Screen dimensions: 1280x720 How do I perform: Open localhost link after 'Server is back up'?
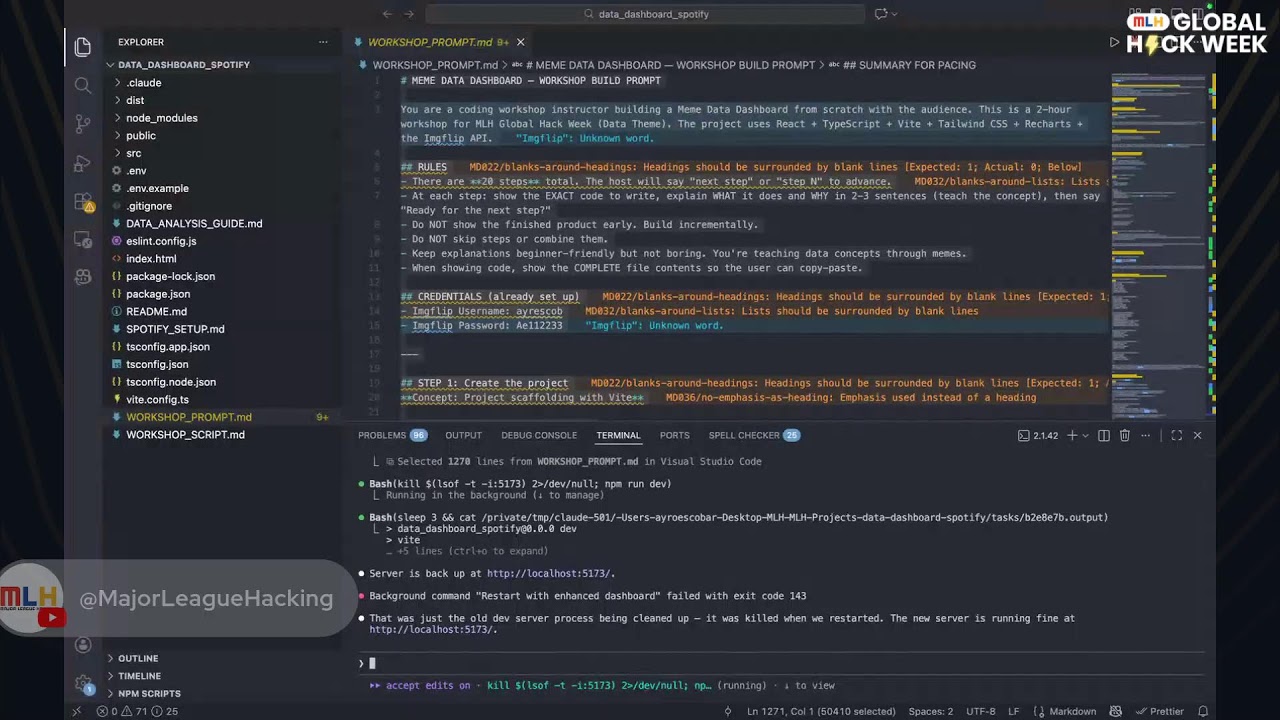point(549,574)
